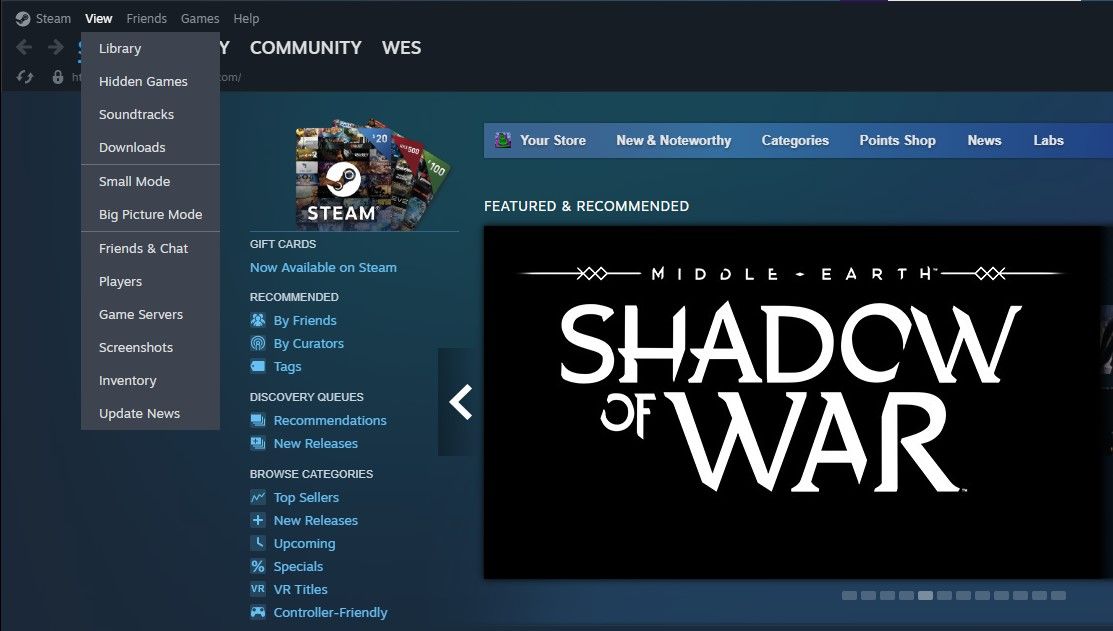The image size is (1113, 631).
Task: Click the New Releases queue icon under Discovery Queues
Action: (258, 443)
